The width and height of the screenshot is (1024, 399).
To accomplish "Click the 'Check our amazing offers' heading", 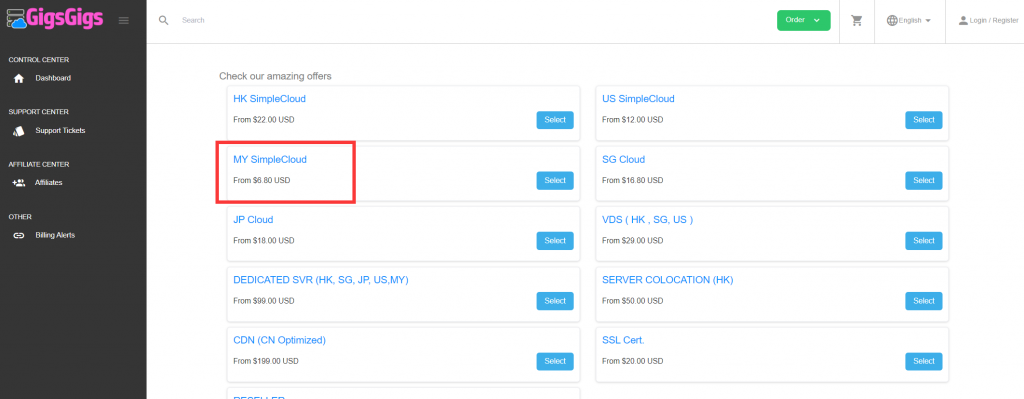I will (275, 76).
